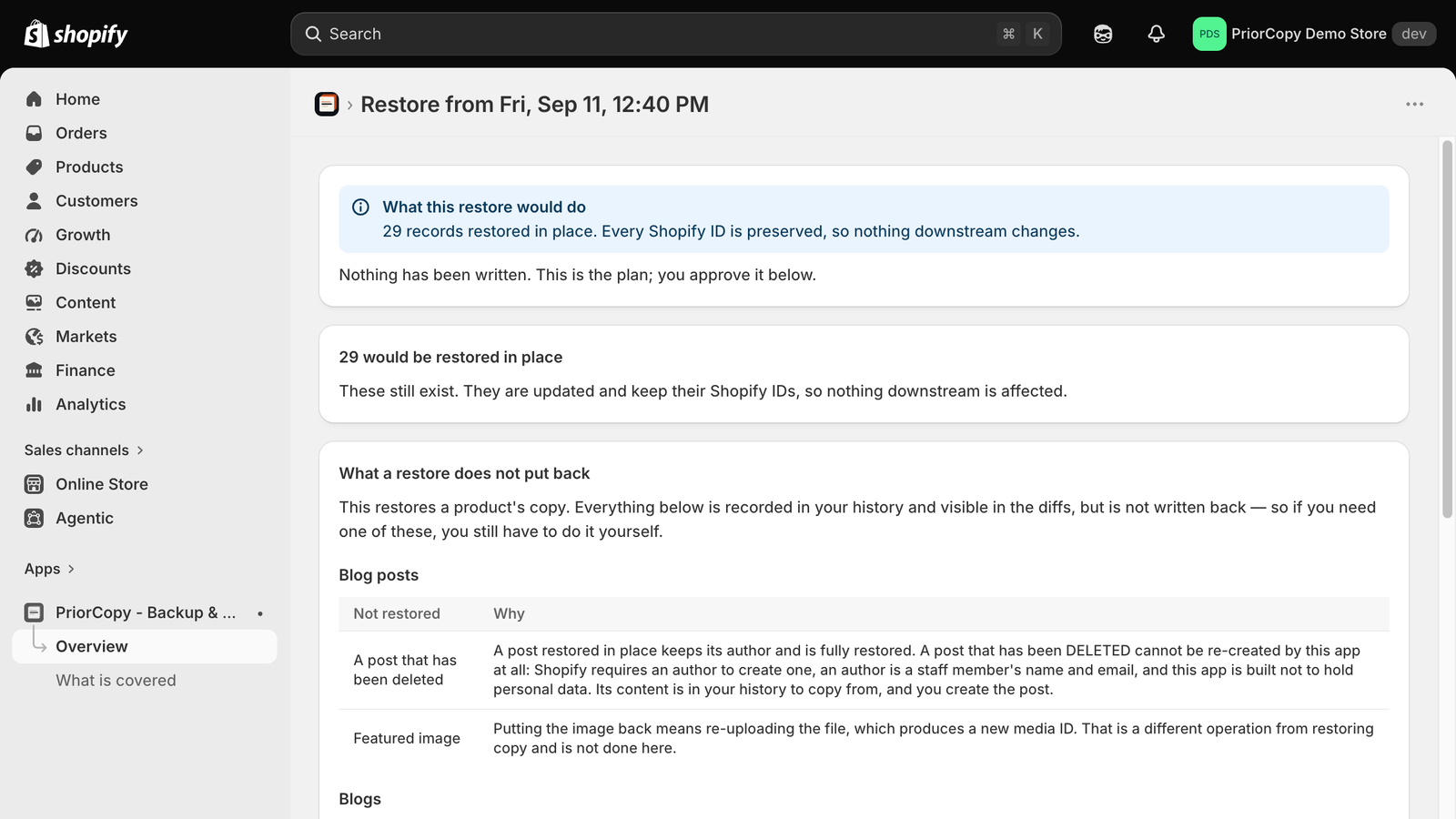Click the Discounts badge icon
This screenshot has height=819, width=1456.
(35, 268)
